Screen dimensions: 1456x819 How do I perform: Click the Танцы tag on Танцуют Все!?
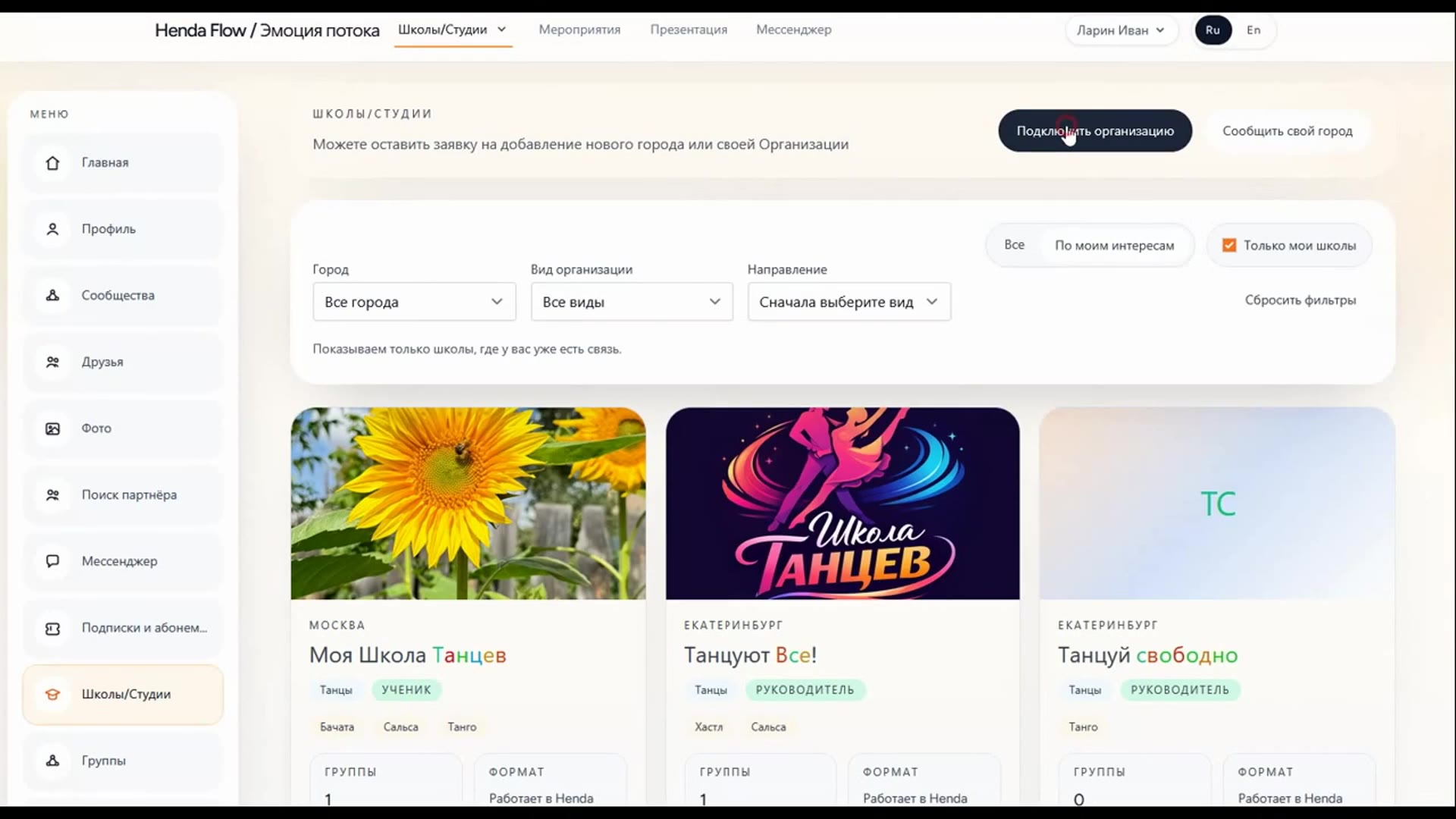[x=711, y=690]
